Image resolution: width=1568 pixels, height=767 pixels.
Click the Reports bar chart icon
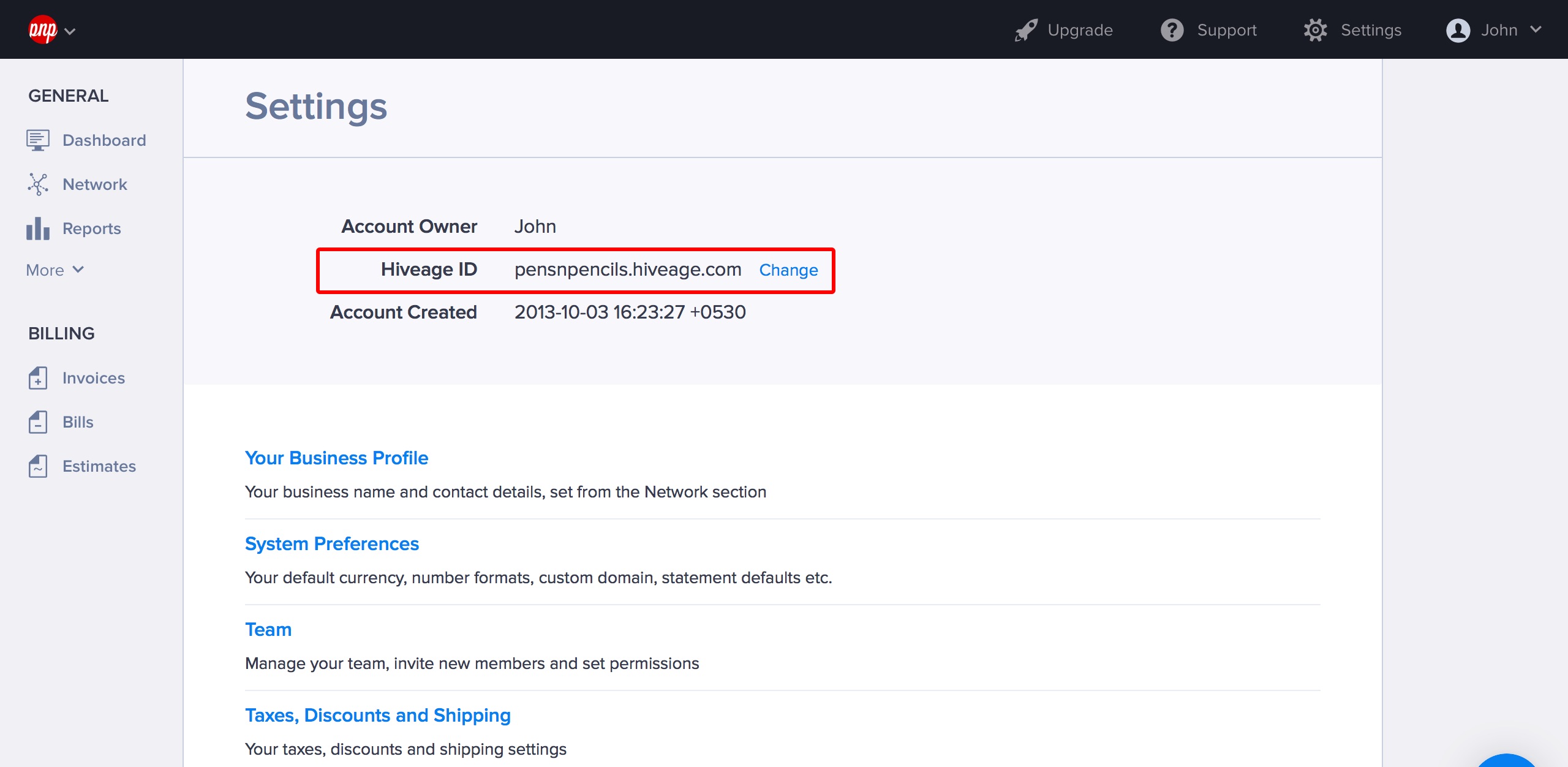(x=38, y=229)
